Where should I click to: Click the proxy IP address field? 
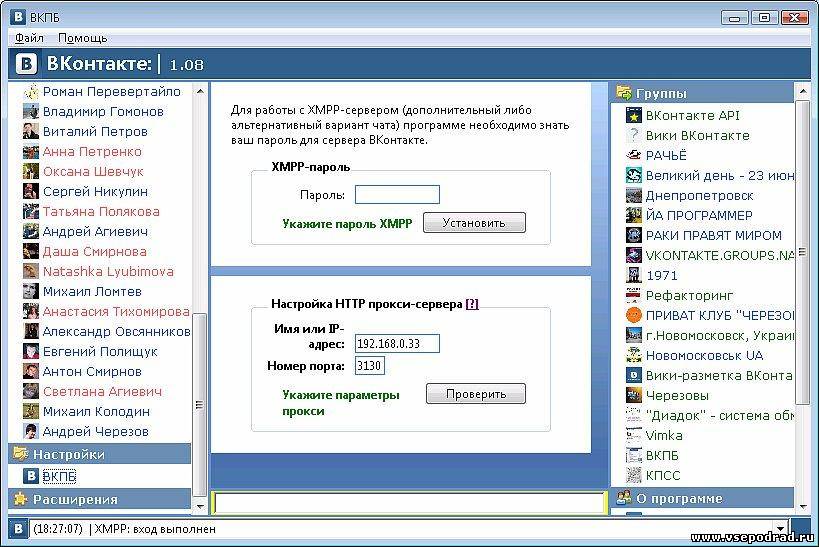(397, 343)
